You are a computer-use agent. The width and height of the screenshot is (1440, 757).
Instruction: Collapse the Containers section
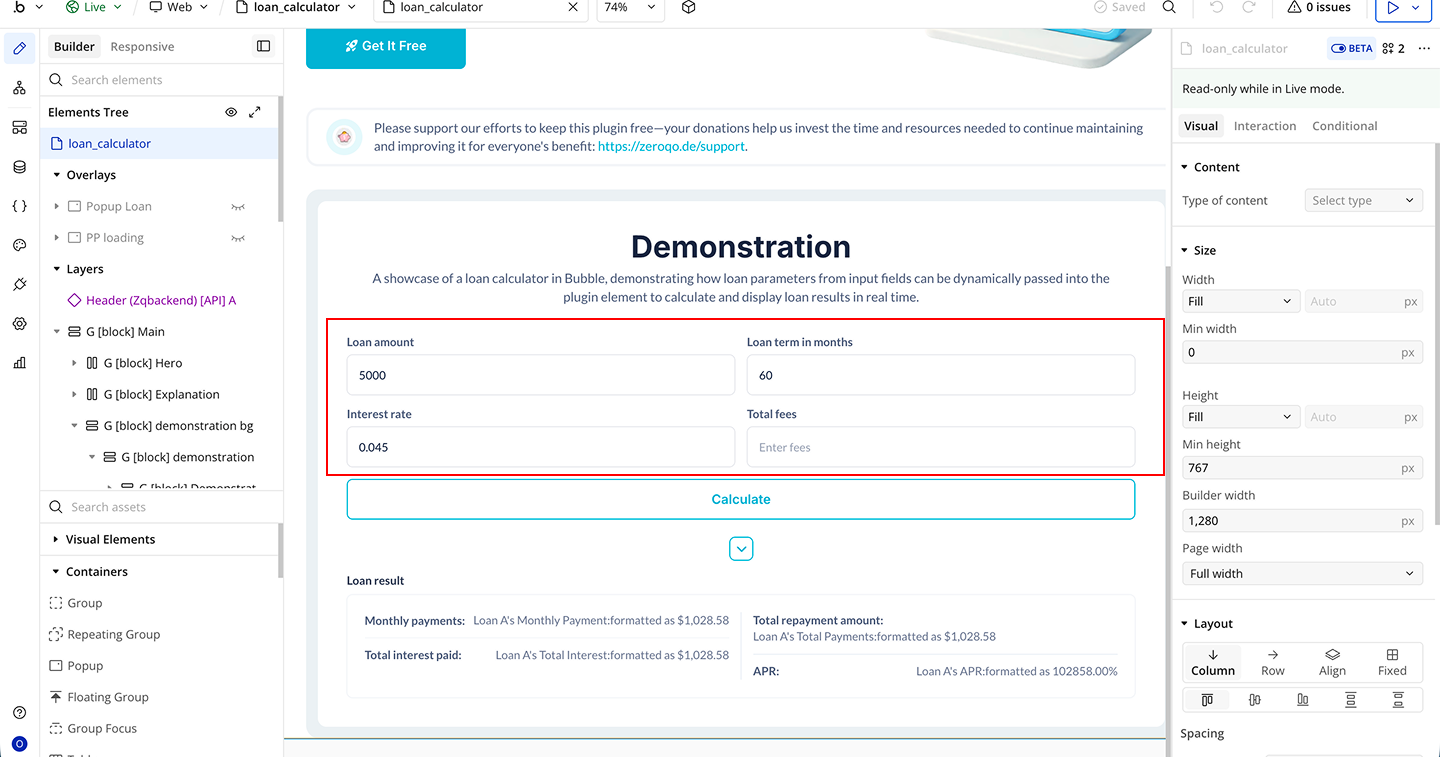pyautogui.click(x=55, y=572)
